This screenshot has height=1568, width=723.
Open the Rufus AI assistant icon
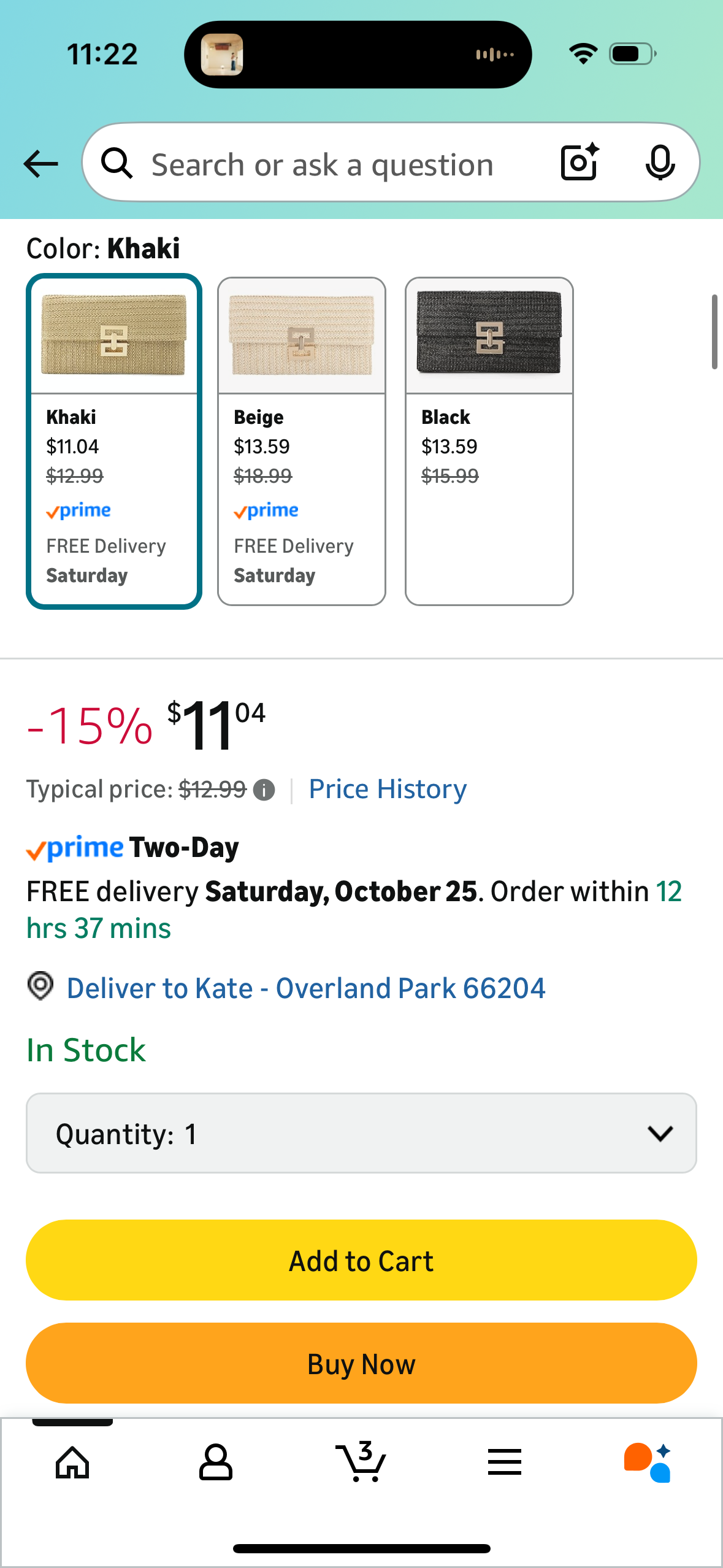648,1462
